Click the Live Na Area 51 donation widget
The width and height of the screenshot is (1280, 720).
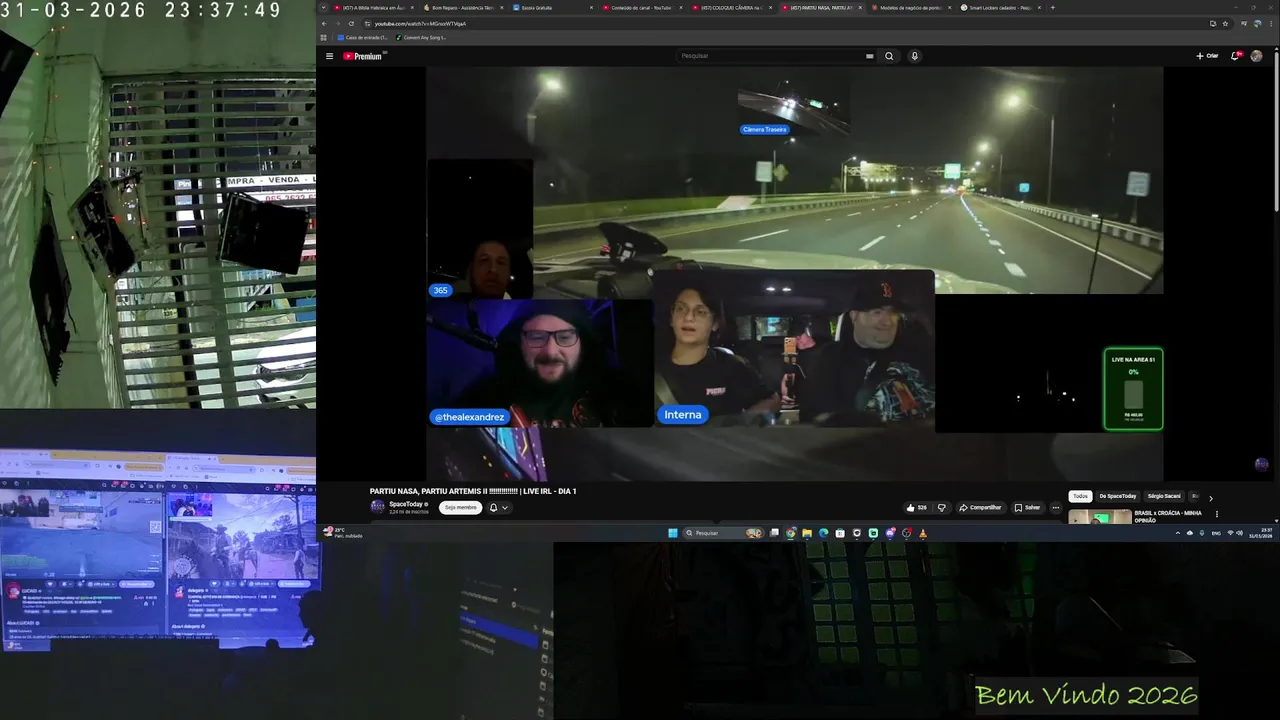(1133, 389)
